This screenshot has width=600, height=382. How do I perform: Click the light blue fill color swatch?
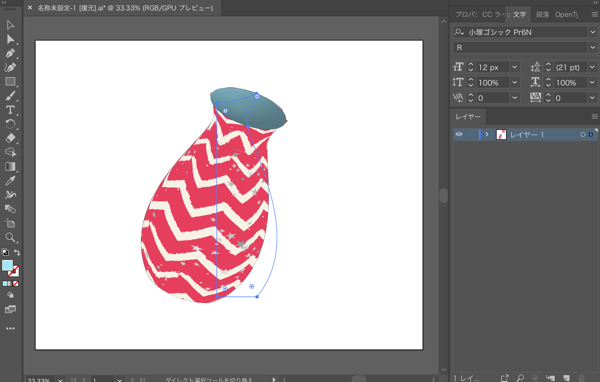point(7,265)
